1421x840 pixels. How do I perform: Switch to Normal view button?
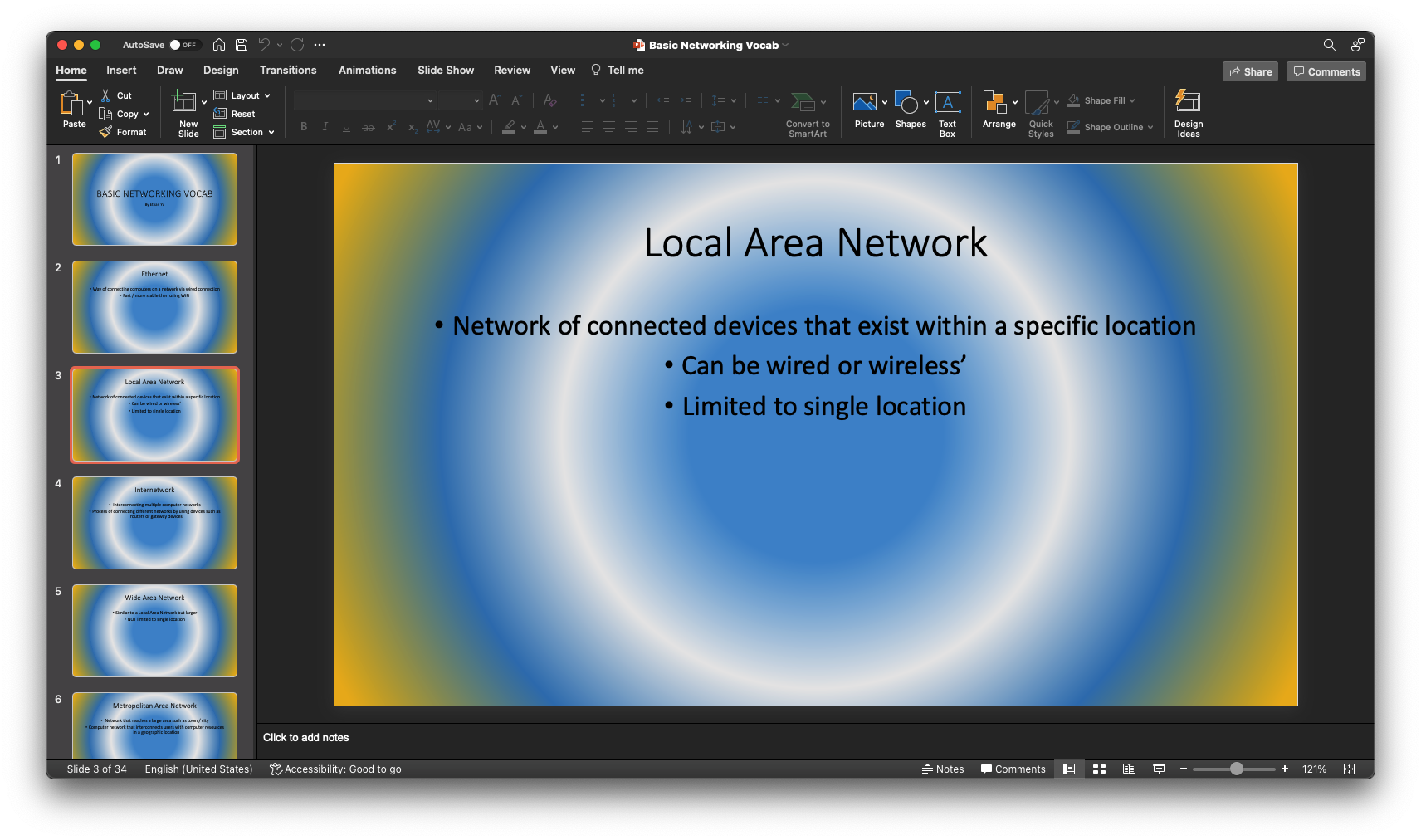1069,769
